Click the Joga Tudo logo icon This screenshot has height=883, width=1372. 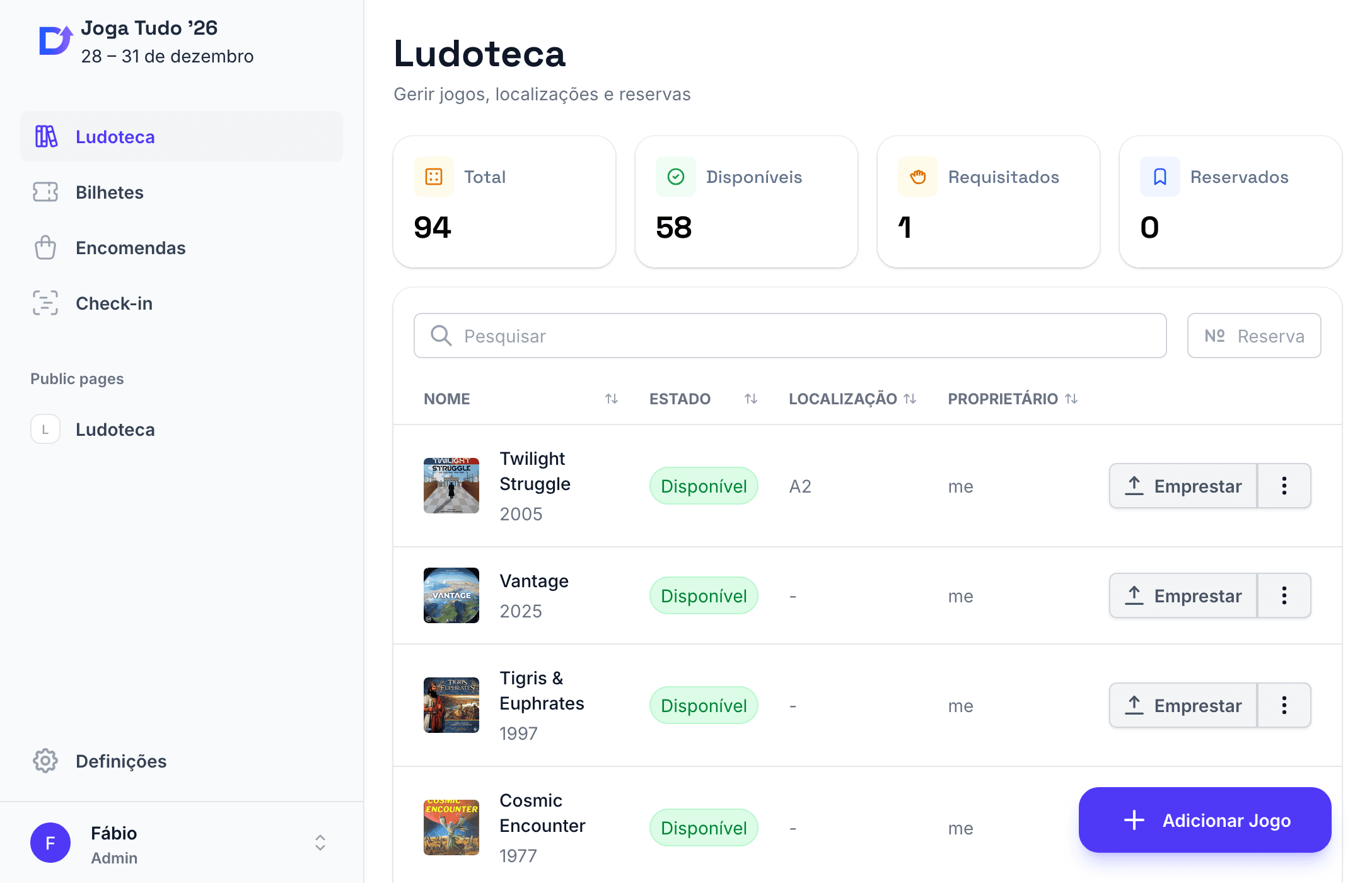pyautogui.click(x=55, y=41)
